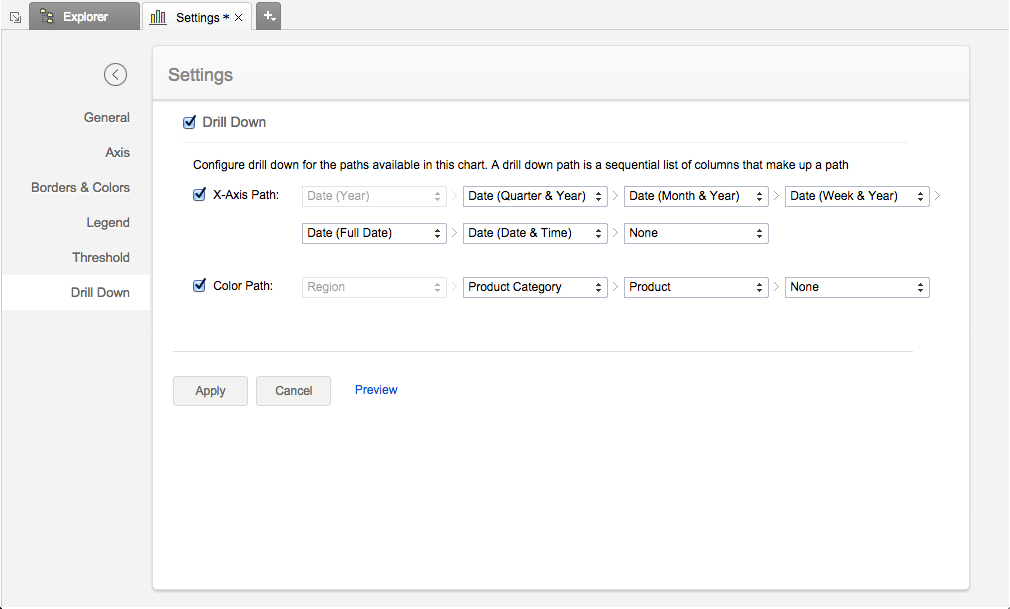Open the Threshold settings section
The image size is (1010, 609).
(100, 257)
